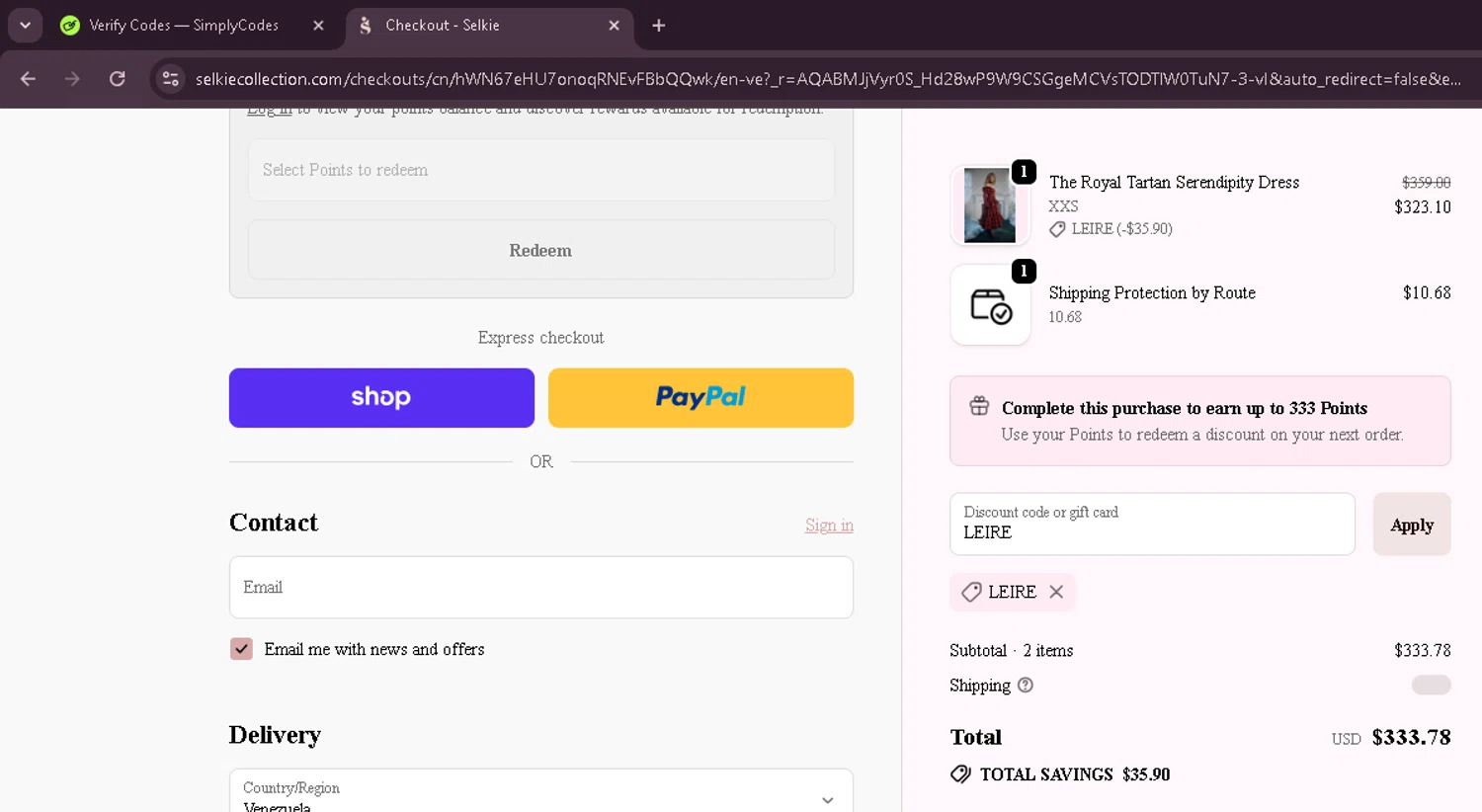This screenshot has height=812, width=1482.
Task: Remove the LEIRE discount code
Action: [x=1056, y=592]
